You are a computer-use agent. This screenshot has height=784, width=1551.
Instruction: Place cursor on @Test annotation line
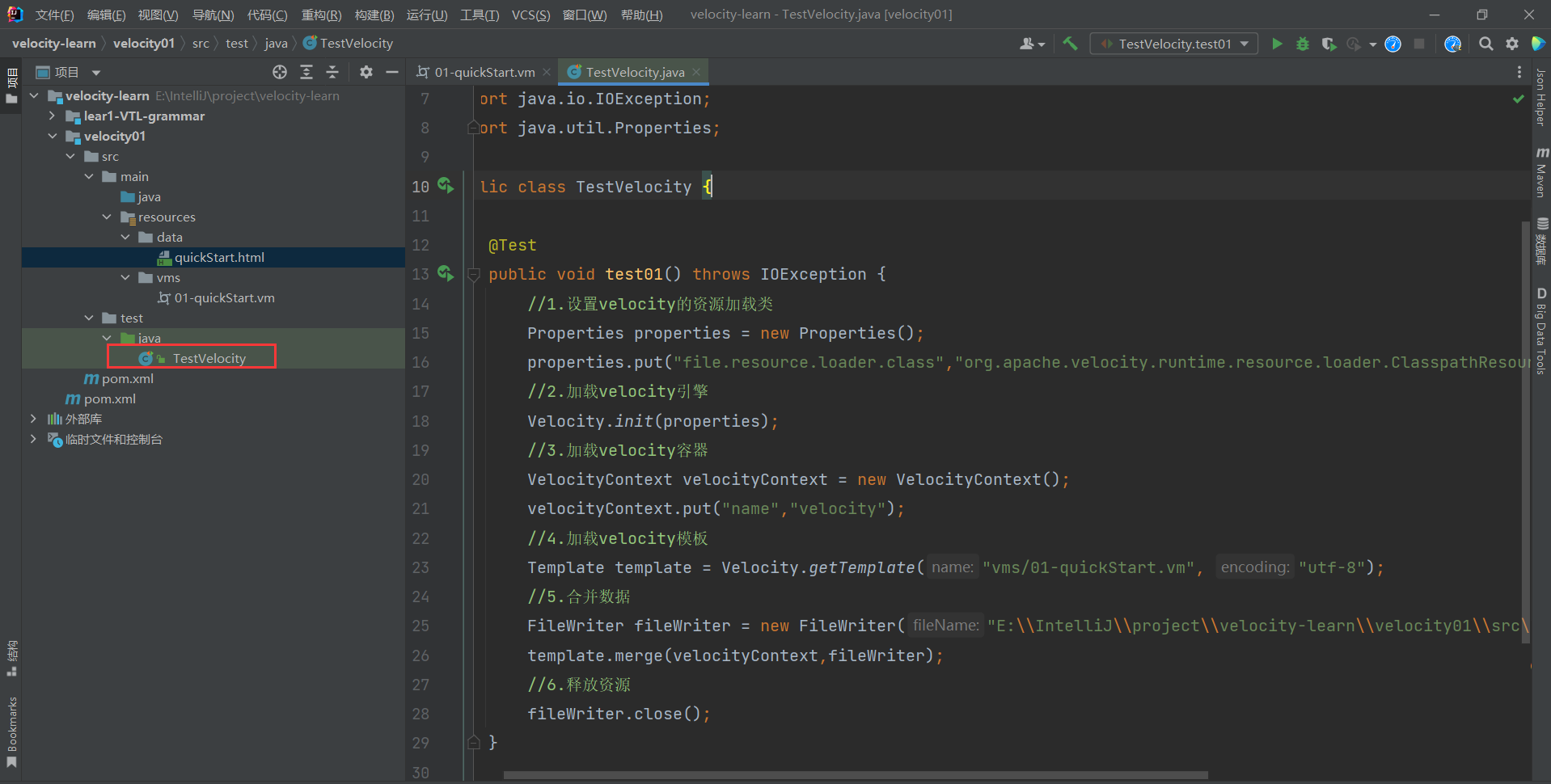coord(512,245)
